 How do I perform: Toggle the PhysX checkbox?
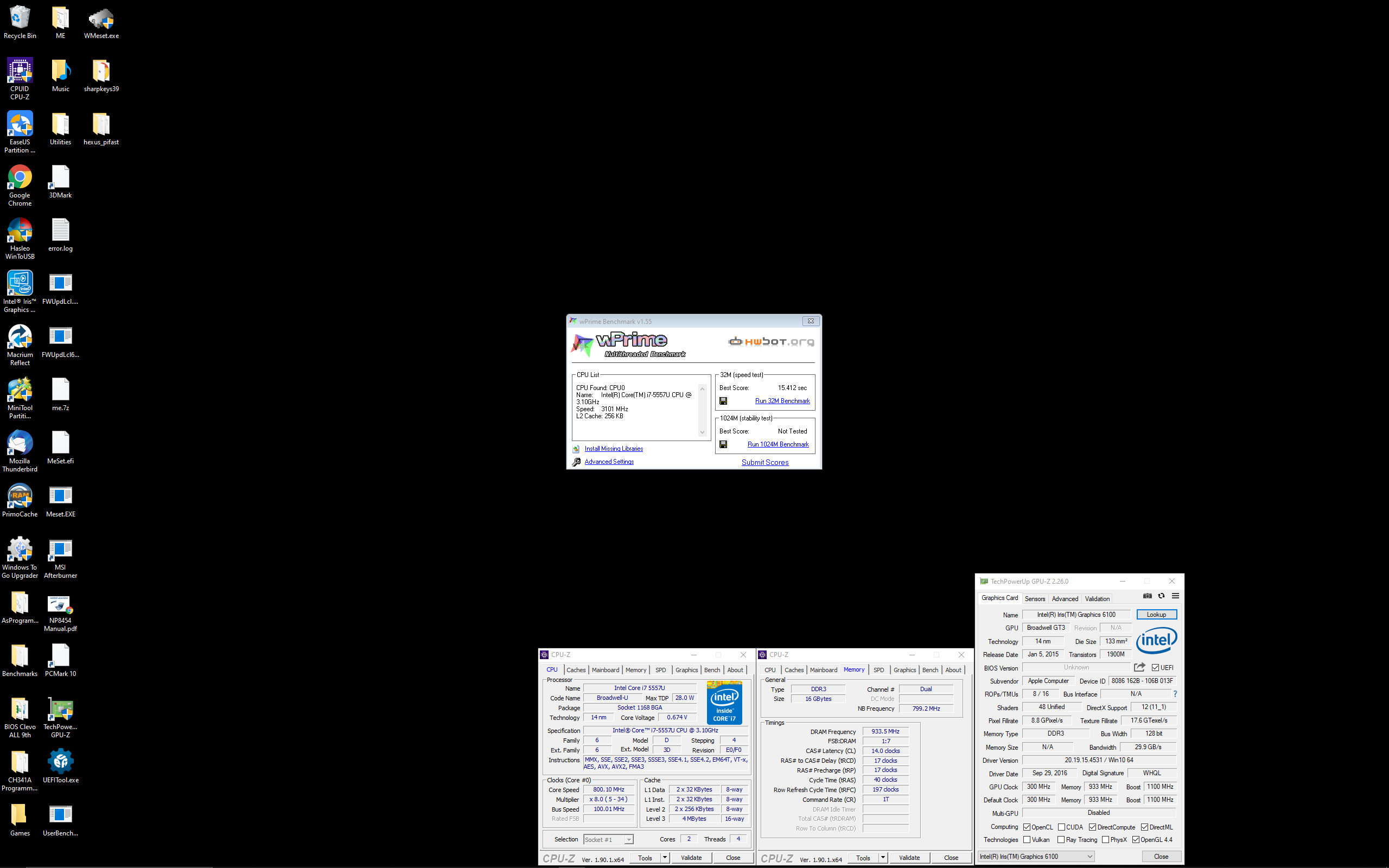(1105, 840)
